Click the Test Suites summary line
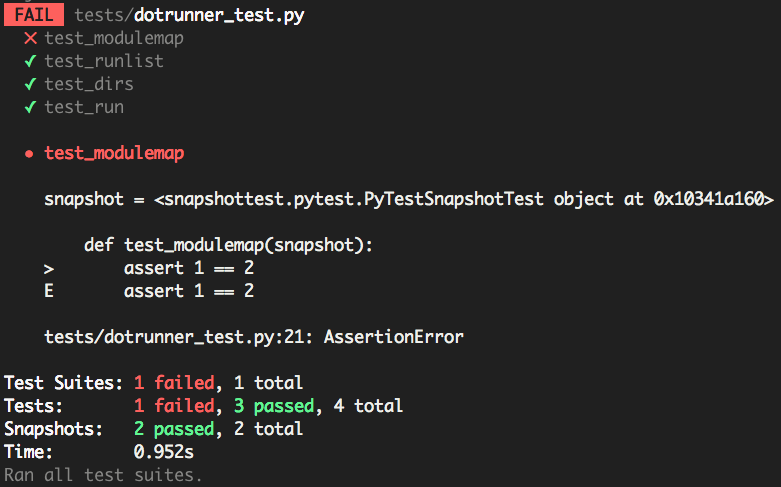781x487 pixels. click(153, 382)
